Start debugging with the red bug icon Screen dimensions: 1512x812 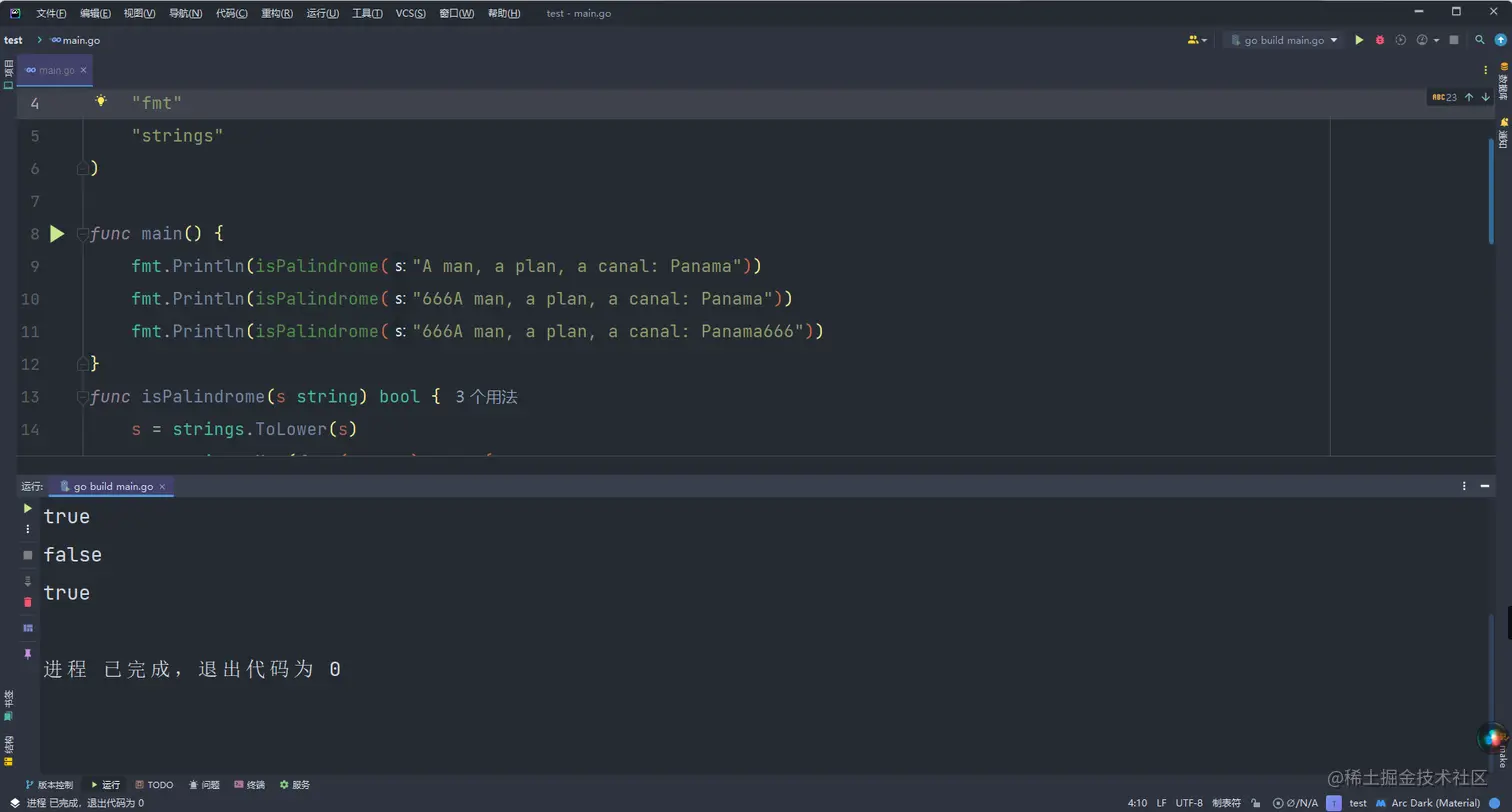(x=1380, y=40)
